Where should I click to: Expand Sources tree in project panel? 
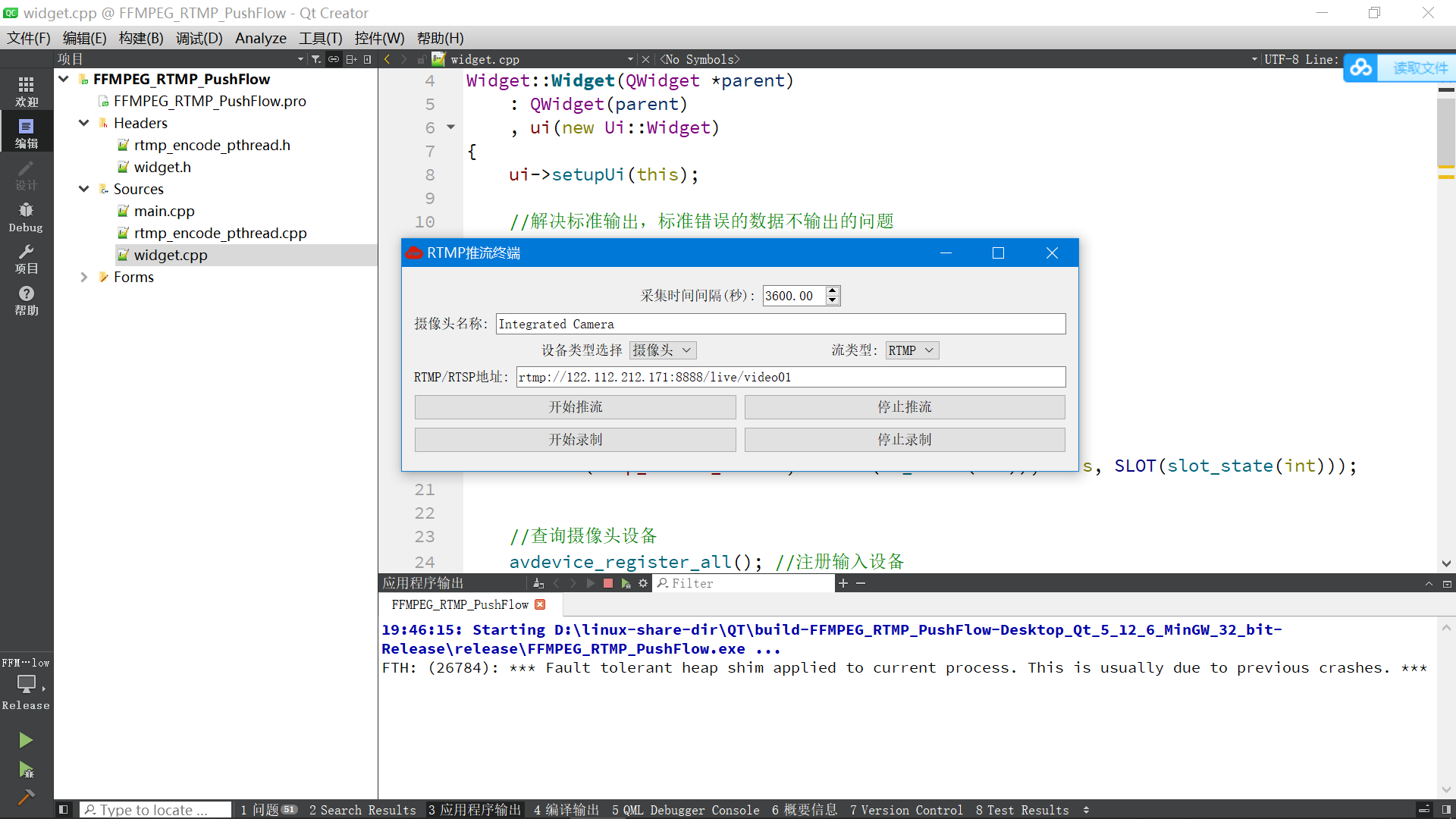(84, 189)
